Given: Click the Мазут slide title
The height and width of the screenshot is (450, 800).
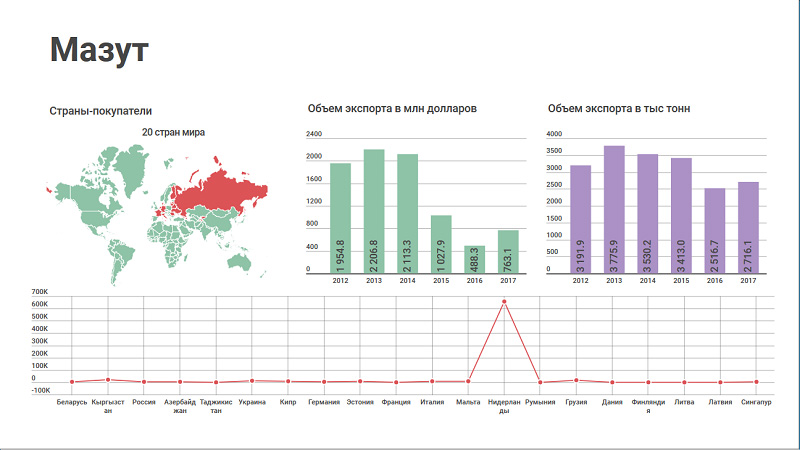Looking at the screenshot, I should click(x=99, y=49).
